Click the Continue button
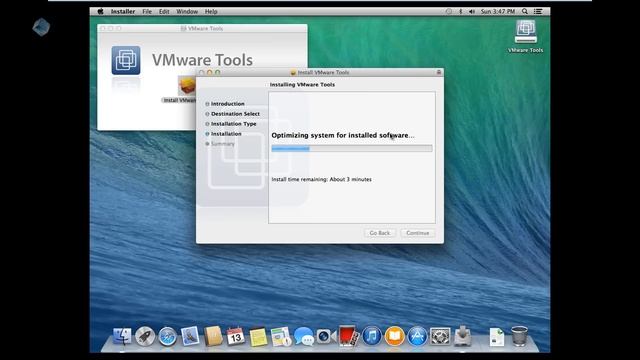The image size is (640, 360). (418, 233)
